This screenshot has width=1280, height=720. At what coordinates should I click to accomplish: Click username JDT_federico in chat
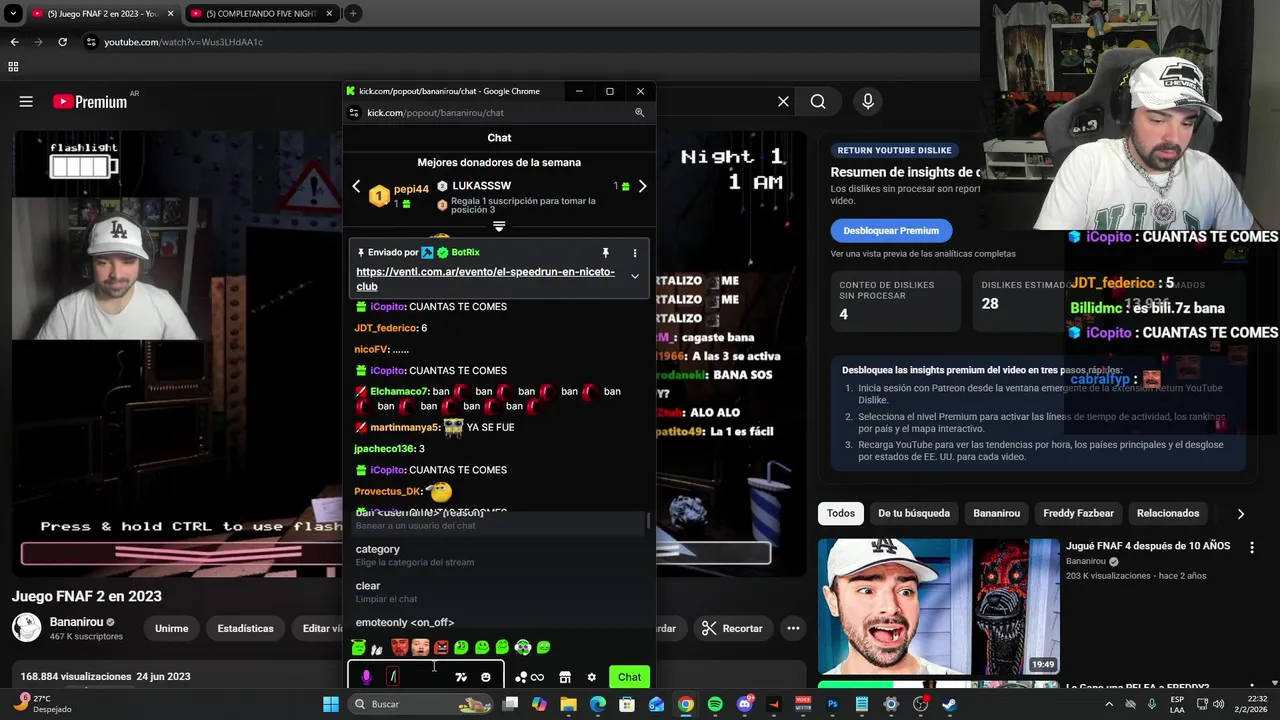pyautogui.click(x=386, y=328)
